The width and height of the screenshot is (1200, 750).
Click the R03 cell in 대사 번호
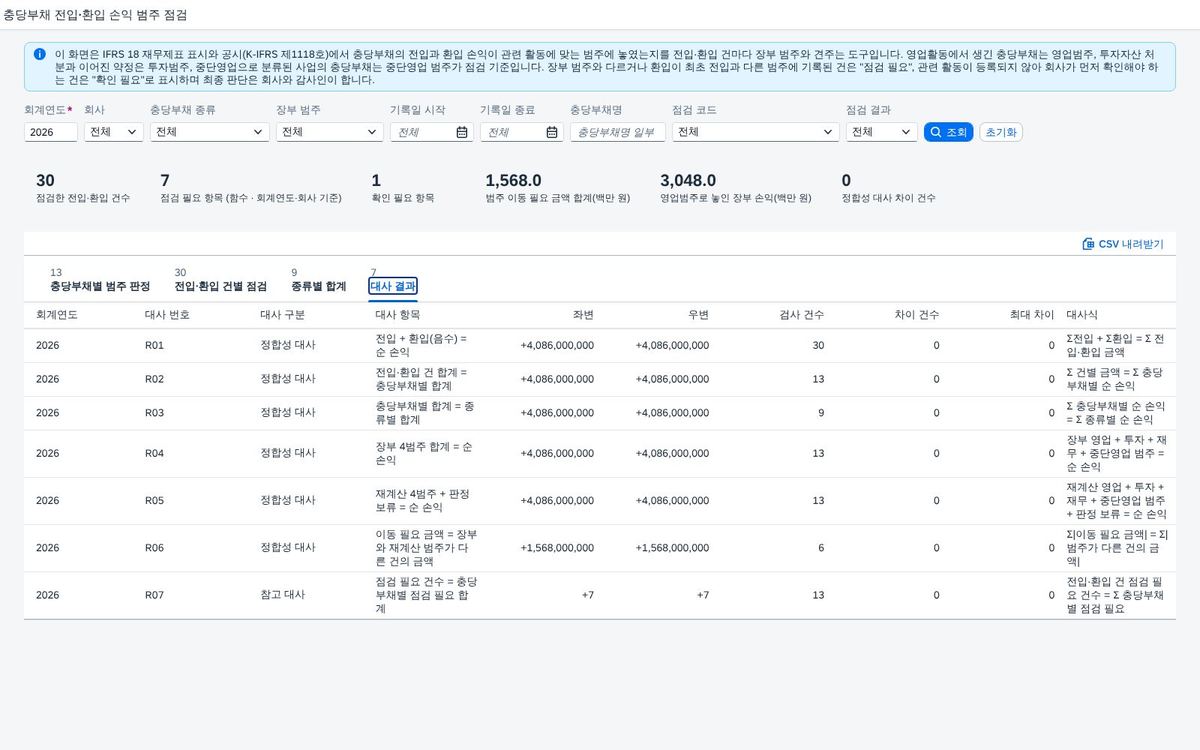click(154, 413)
